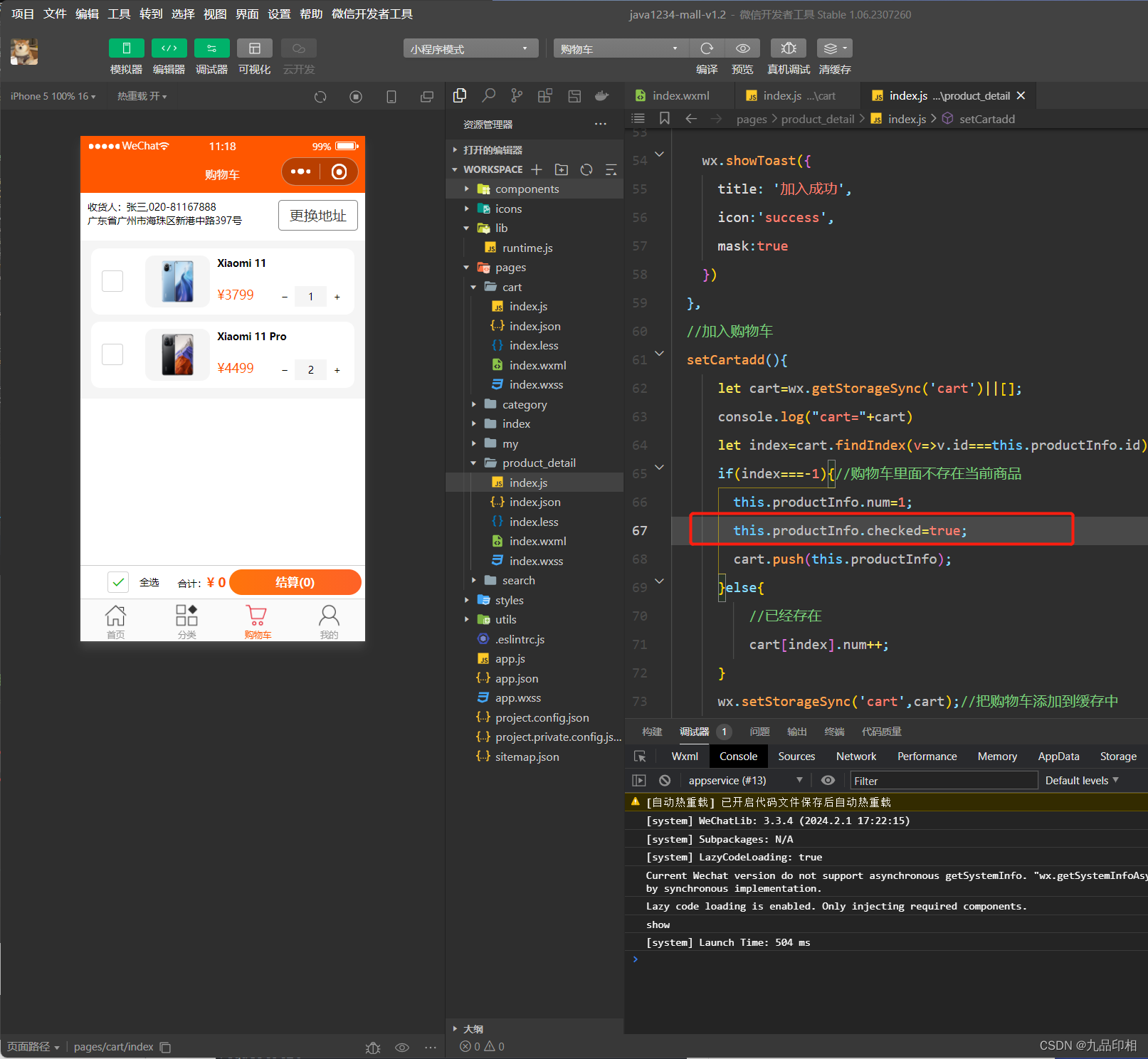
Task: Toggle the console sidebar panel icon
Action: (639, 781)
